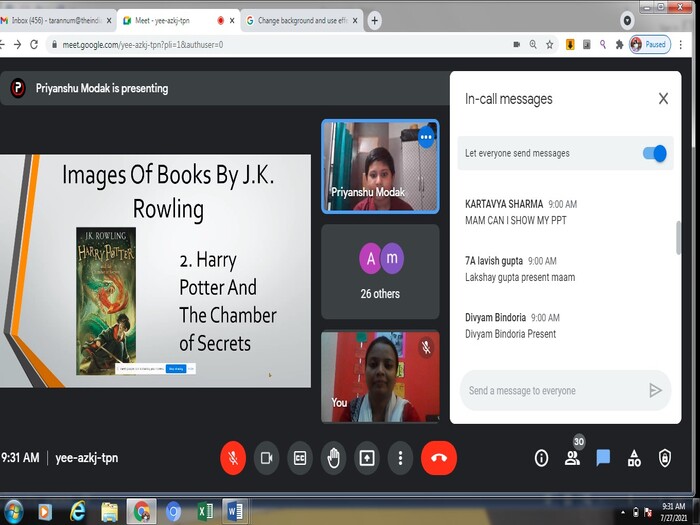700x525 pixels.
Task: Close the Gmail Inbox tab
Action: point(109,21)
